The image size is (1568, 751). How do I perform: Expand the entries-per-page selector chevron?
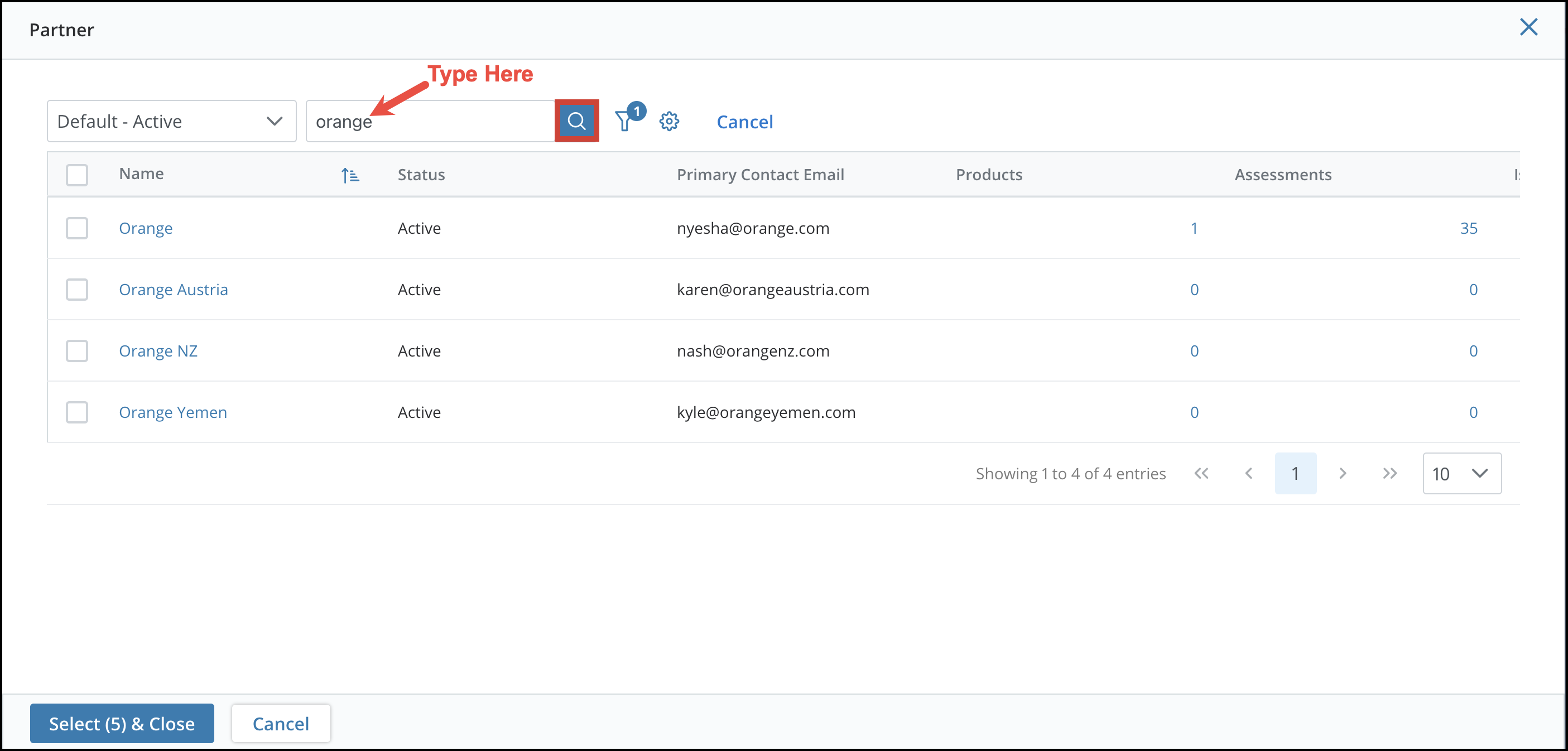tap(1480, 474)
